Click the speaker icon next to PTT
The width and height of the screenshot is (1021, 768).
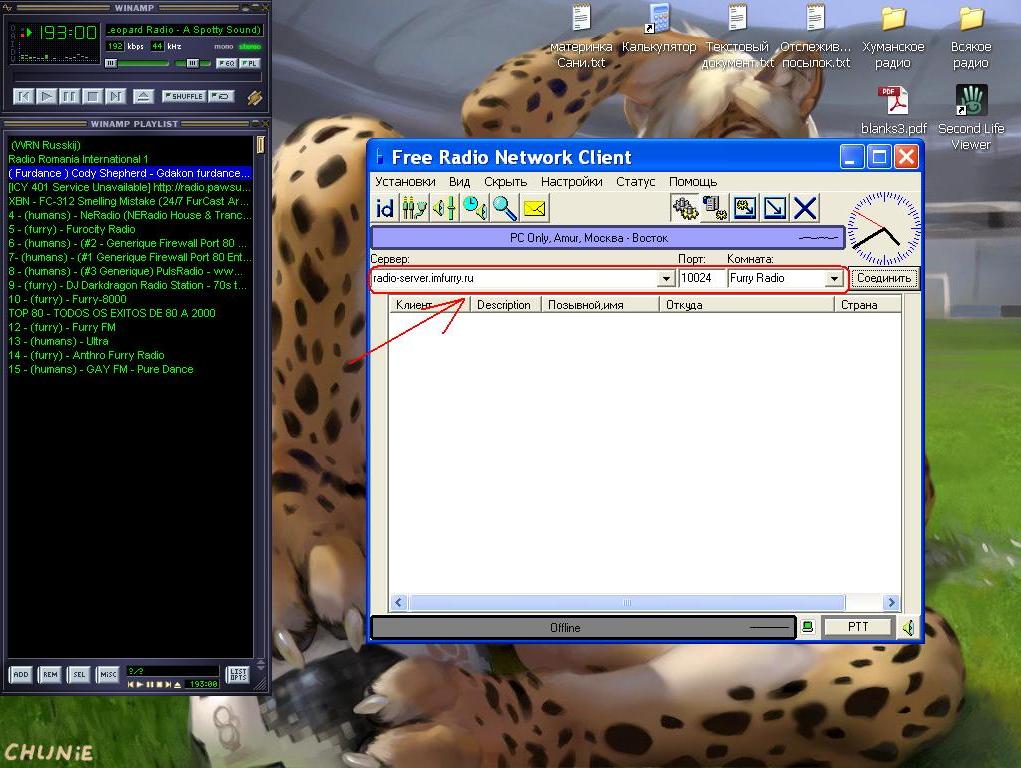[x=908, y=628]
